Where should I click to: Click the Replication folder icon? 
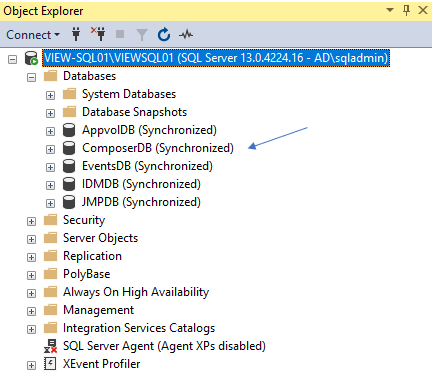click(x=50, y=256)
